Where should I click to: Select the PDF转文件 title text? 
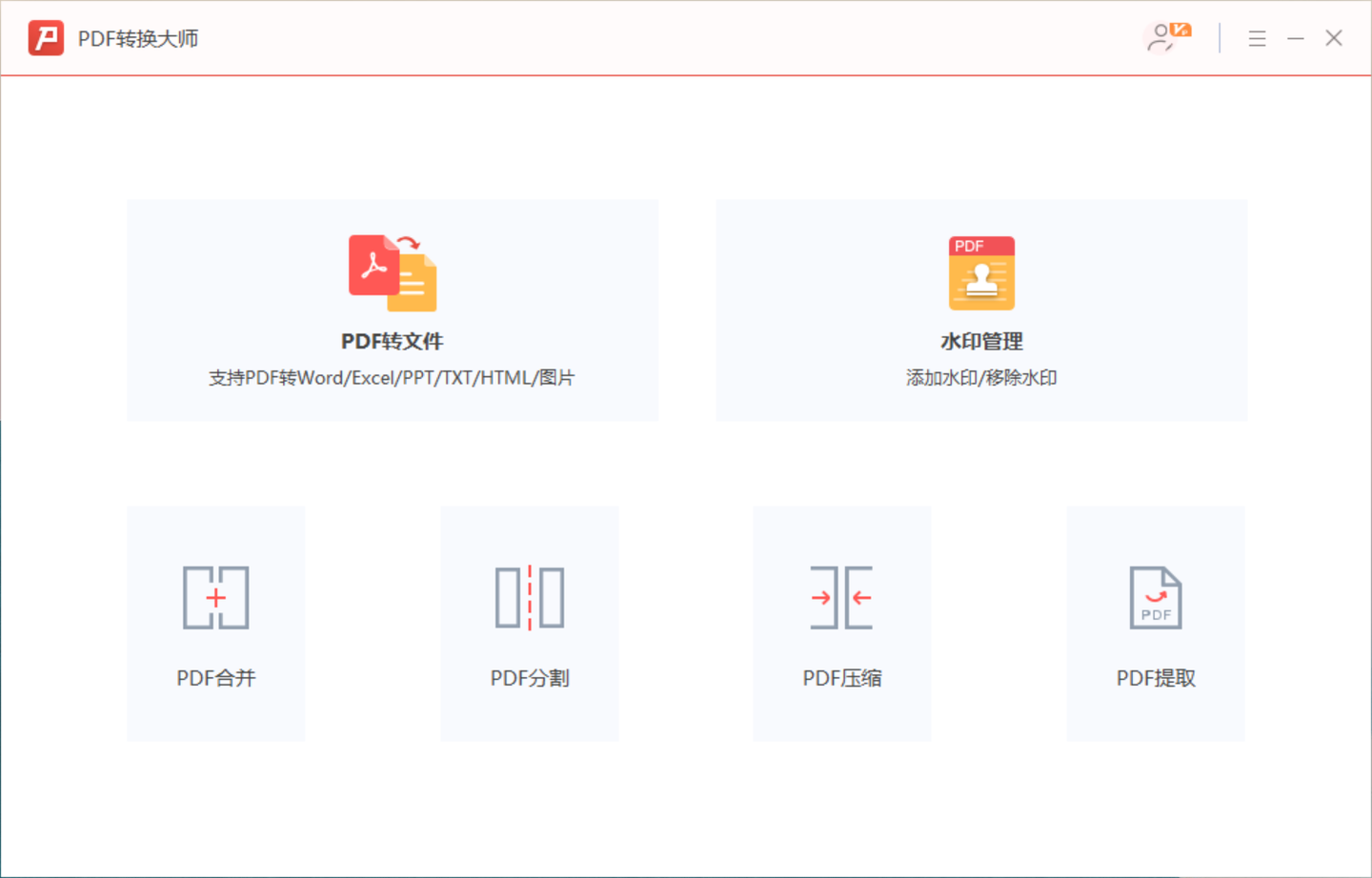point(393,341)
